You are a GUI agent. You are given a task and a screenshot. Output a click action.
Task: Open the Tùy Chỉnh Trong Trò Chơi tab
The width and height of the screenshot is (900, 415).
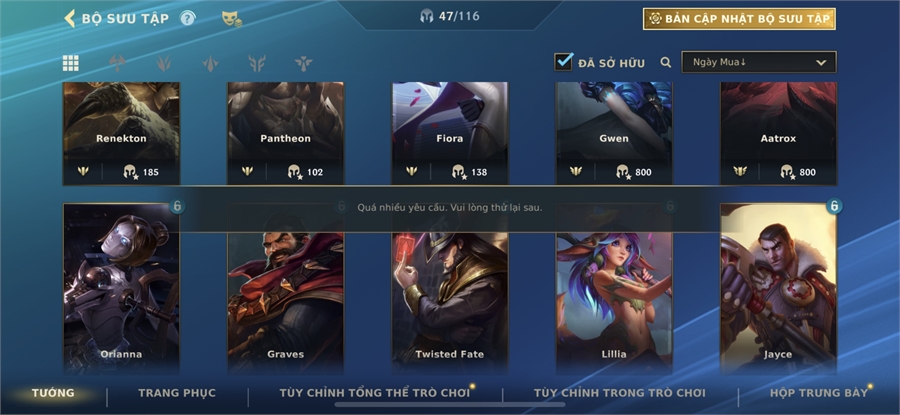tap(619, 393)
